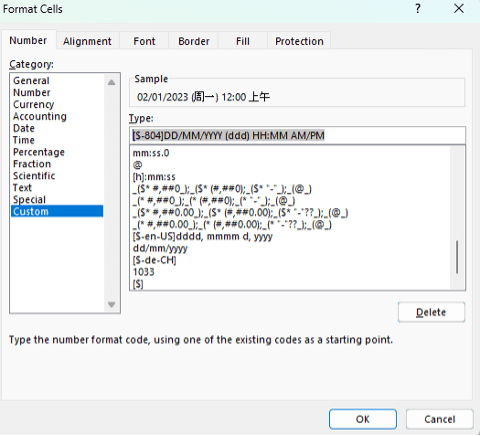Click the format list scrollbar thumb
The width and height of the screenshot is (480, 436).
[457, 257]
